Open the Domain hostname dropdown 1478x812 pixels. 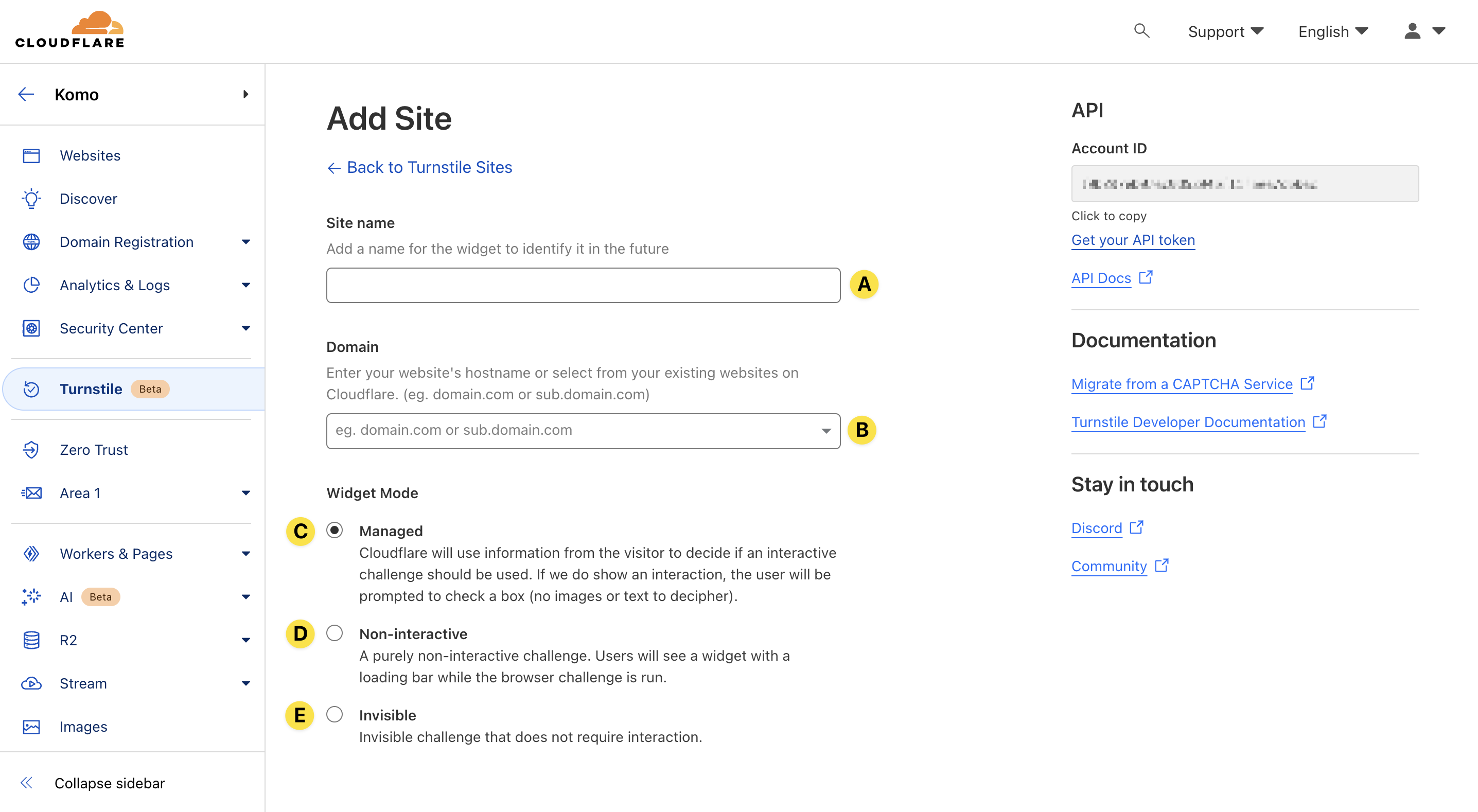(825, 431)
